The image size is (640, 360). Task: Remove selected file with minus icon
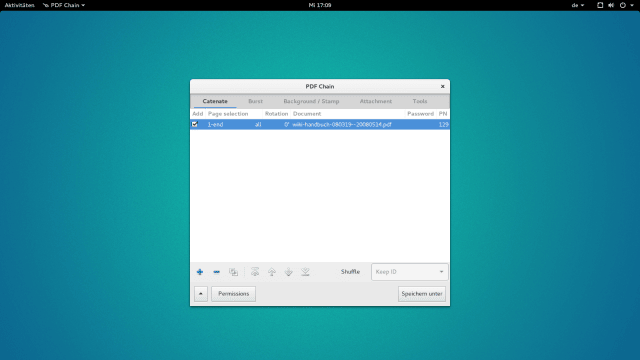[216, 272]
